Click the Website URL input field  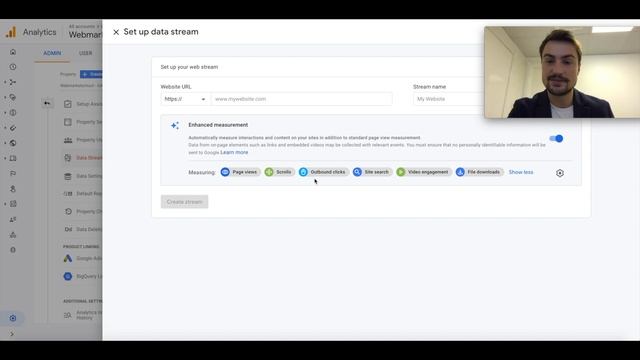pyautogui.click(x=302, y=99)
